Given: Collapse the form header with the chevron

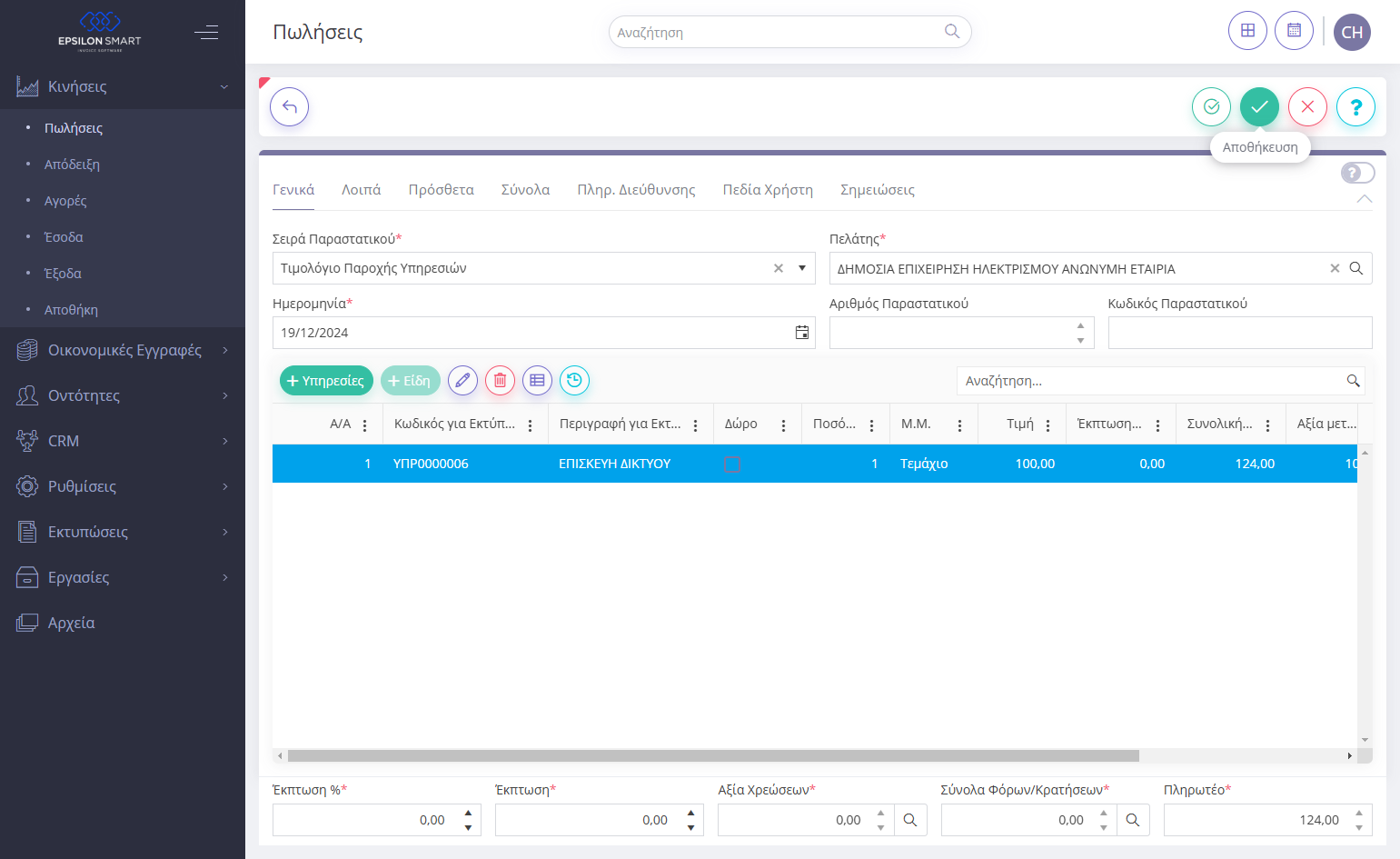Looking at the screenshot, I should pyautogui.click(x=1364, y=199).
